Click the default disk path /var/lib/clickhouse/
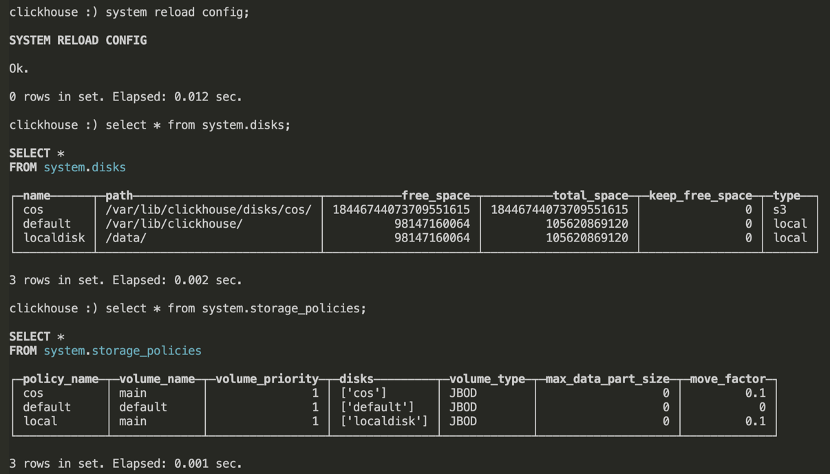The image size is (830, 474). point(174,223)
